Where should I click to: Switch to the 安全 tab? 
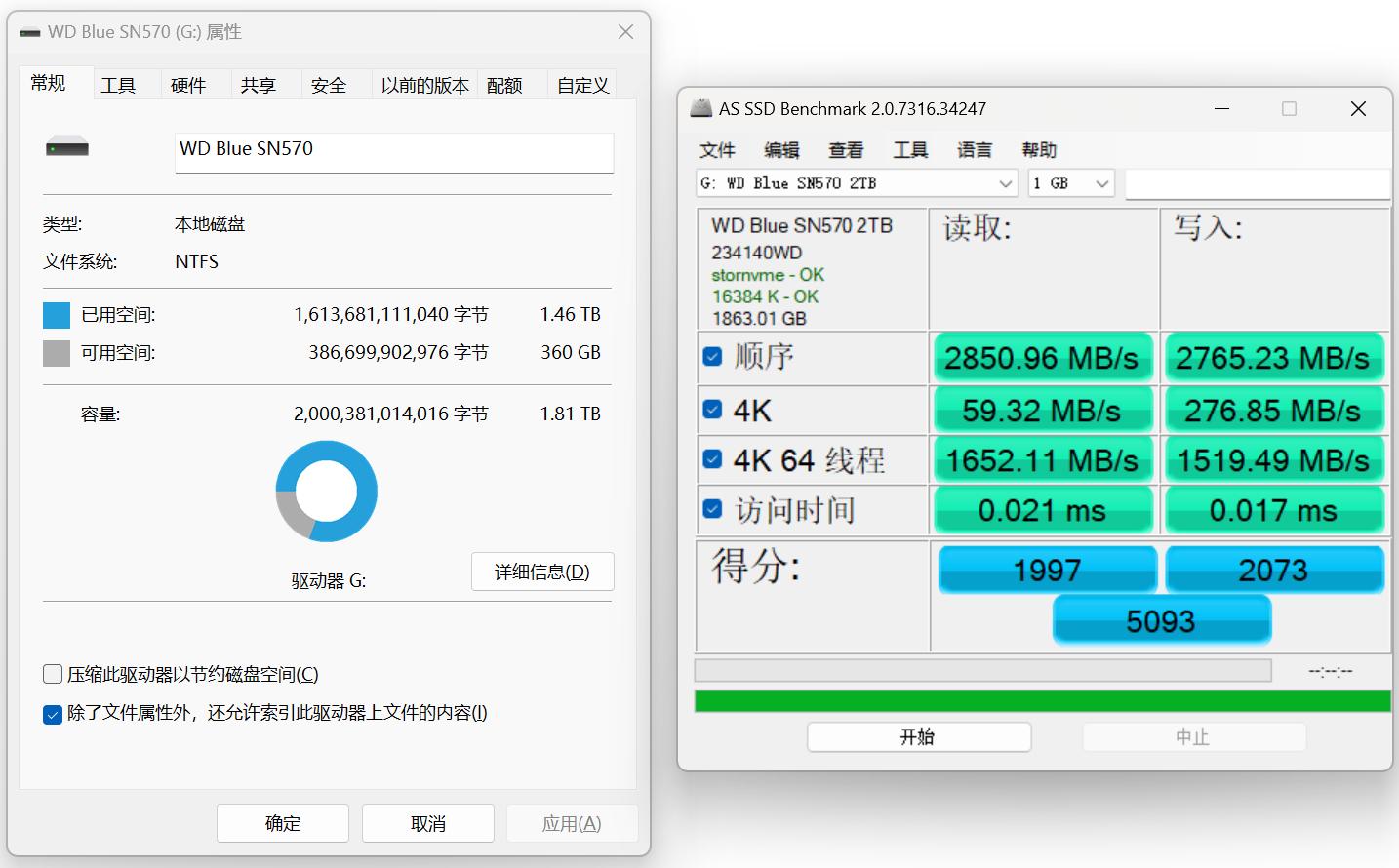coord(329,85)
